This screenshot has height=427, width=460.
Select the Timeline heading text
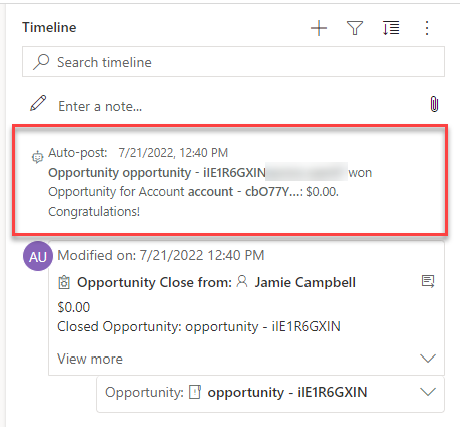(x=49, y=27)
